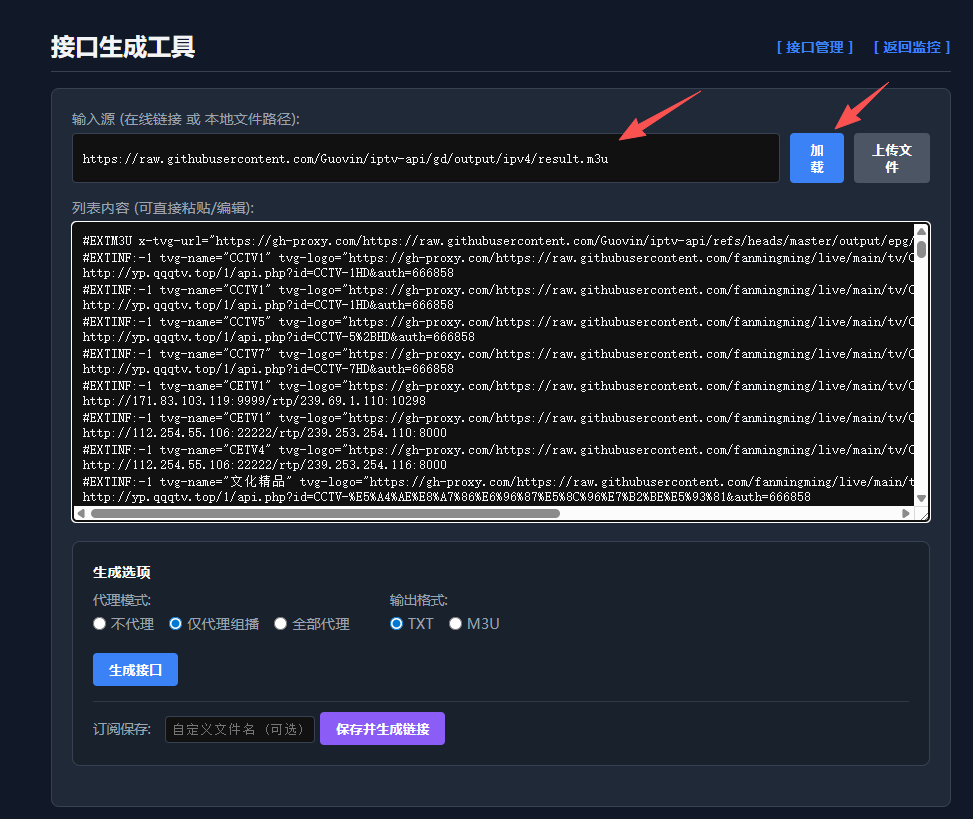Set output format to TXT

click(x=396, y=623)
